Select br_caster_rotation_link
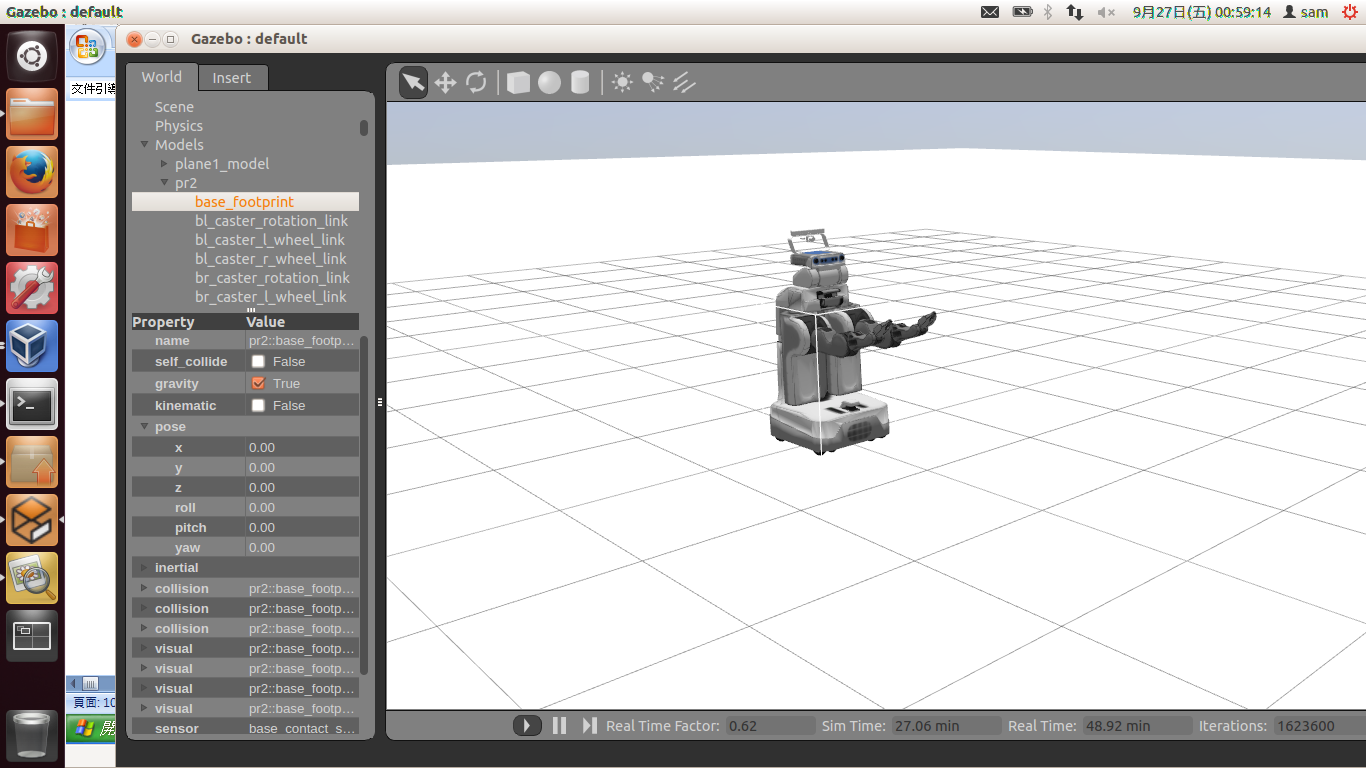The width and height of the screenshot is (1366, 768). [x=272, y=277]
